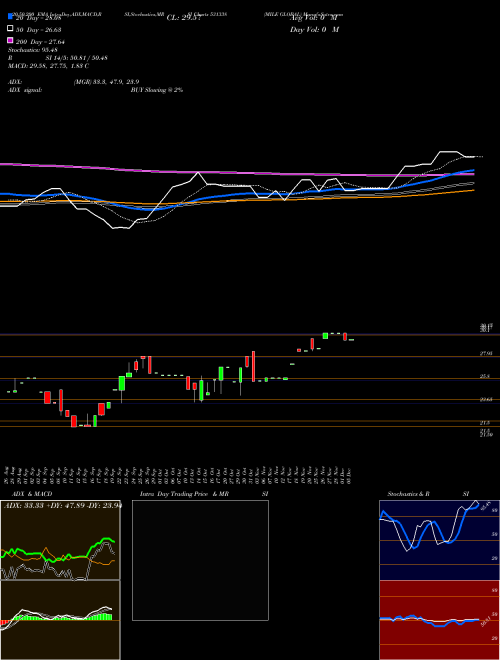Screen dimensions: 500x660
Task: Click the 'Avg Vol: 0 M' label
Action: pyautogui.click(x=314, y=18)
